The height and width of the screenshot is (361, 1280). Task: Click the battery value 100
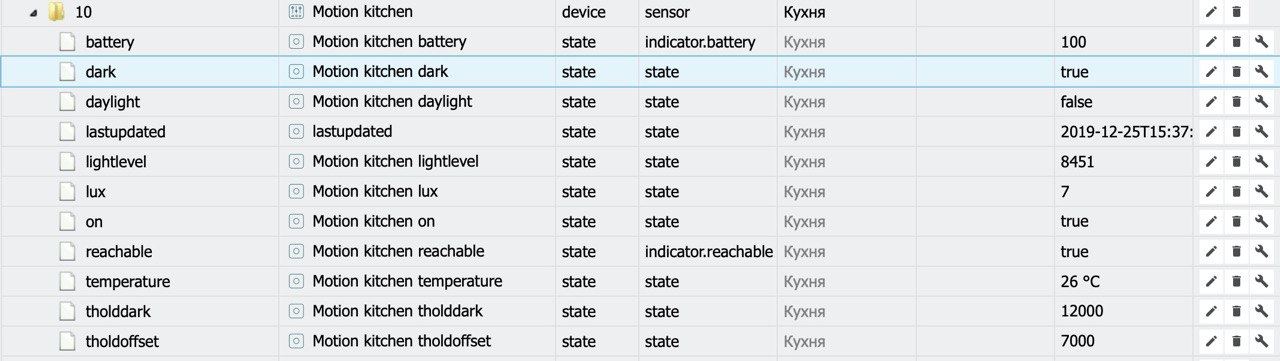(x=1073, y=42)
